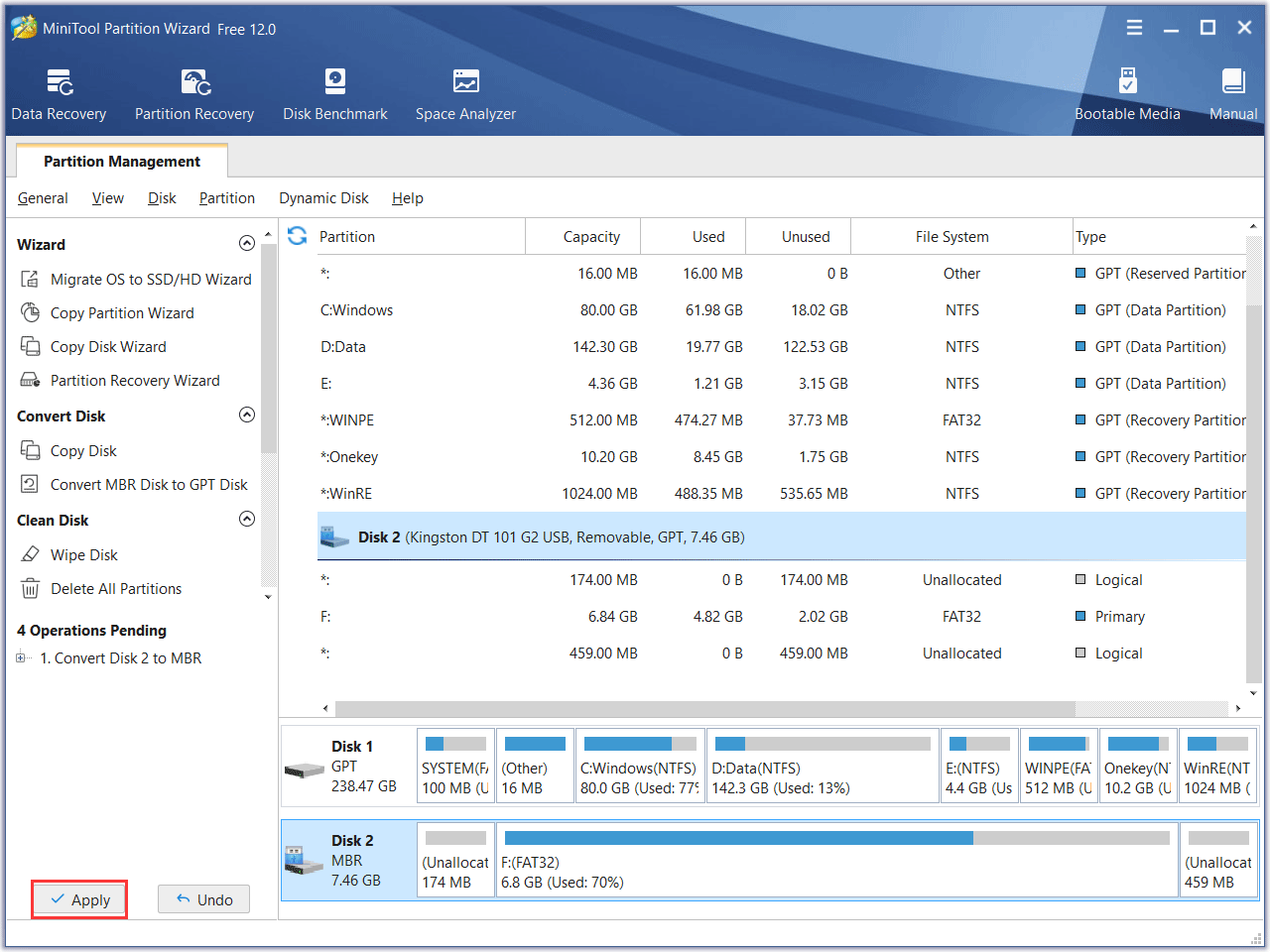This screenshot has width=1270, height=952.
Task: Undo the last operation
Action: [203, 899]
